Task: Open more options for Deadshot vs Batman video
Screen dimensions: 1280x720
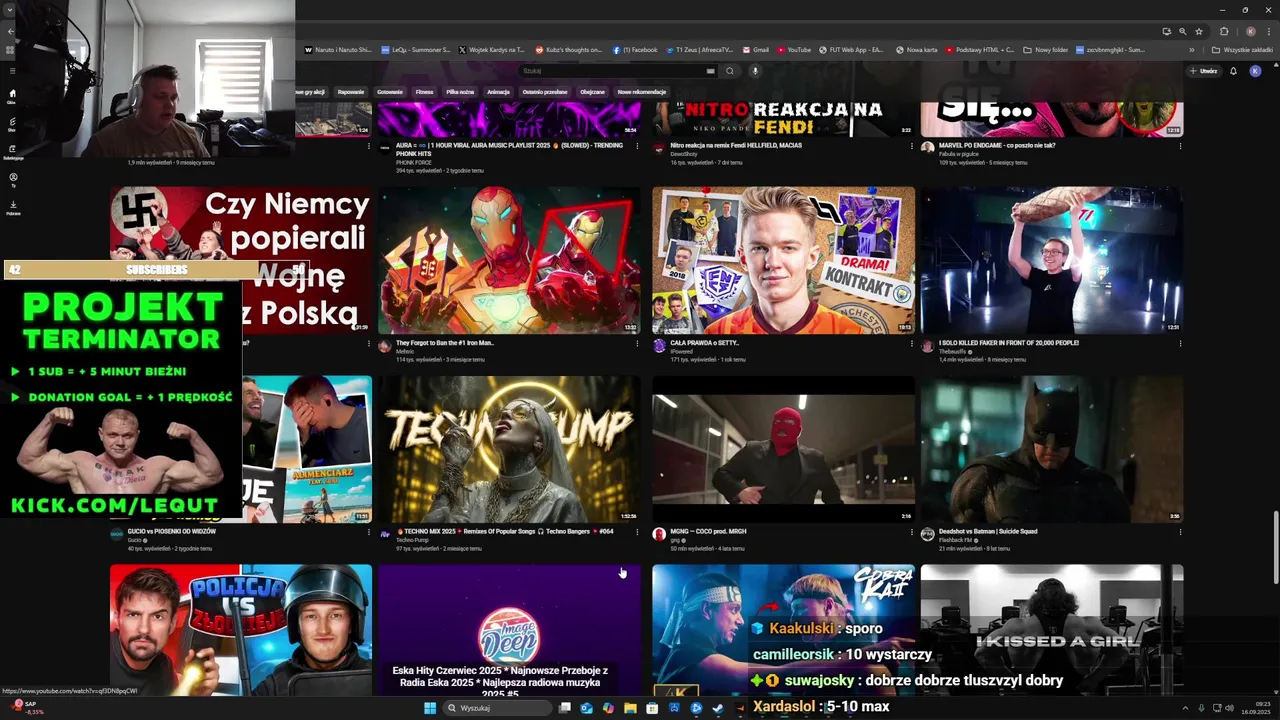Action: (x=1180, y=532)
